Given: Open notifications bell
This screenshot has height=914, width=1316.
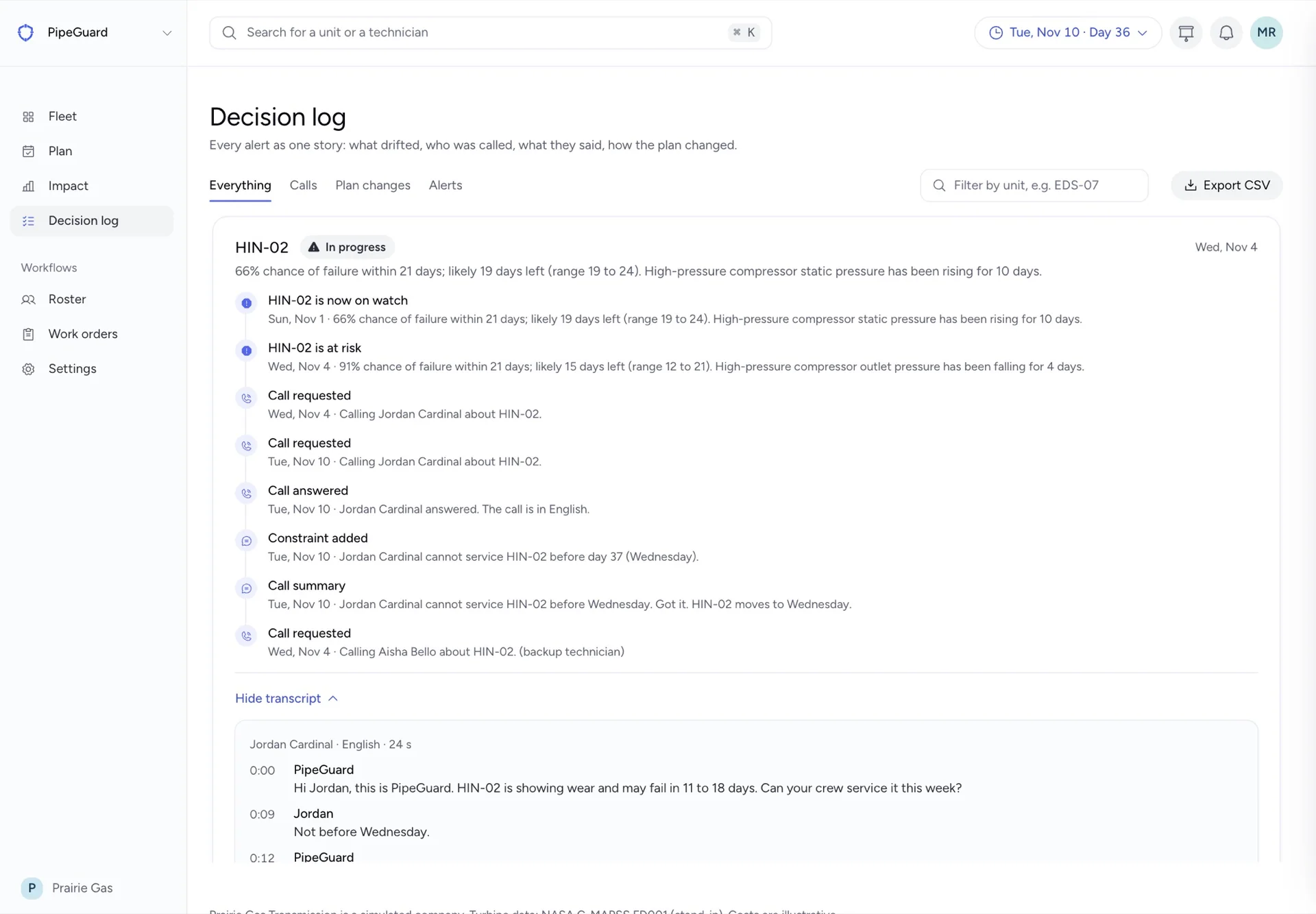Looking at the screenshot, I should [x=1226, y=33].
